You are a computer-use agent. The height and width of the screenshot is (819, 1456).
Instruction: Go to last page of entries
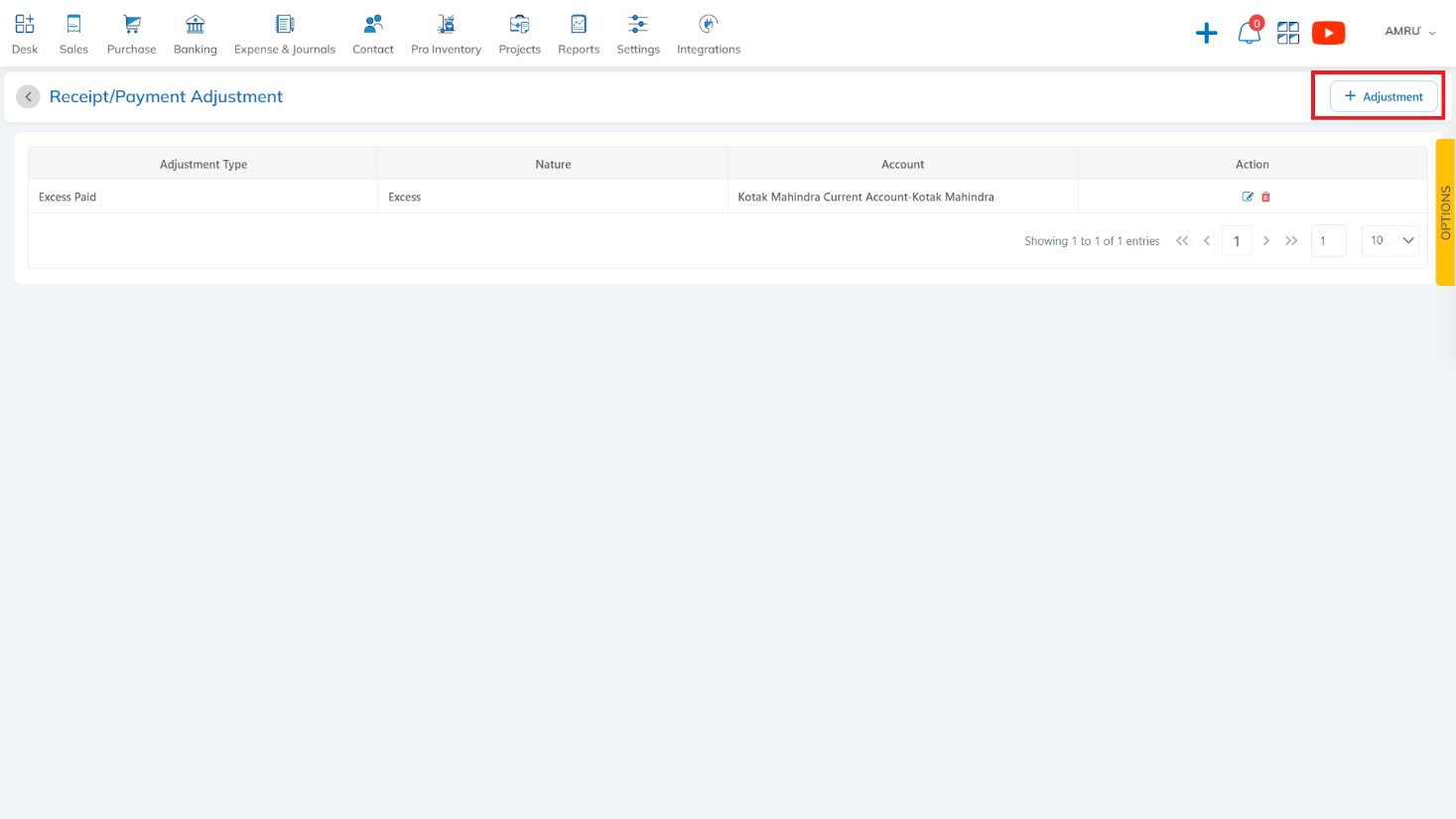[x=1291, y=240]
